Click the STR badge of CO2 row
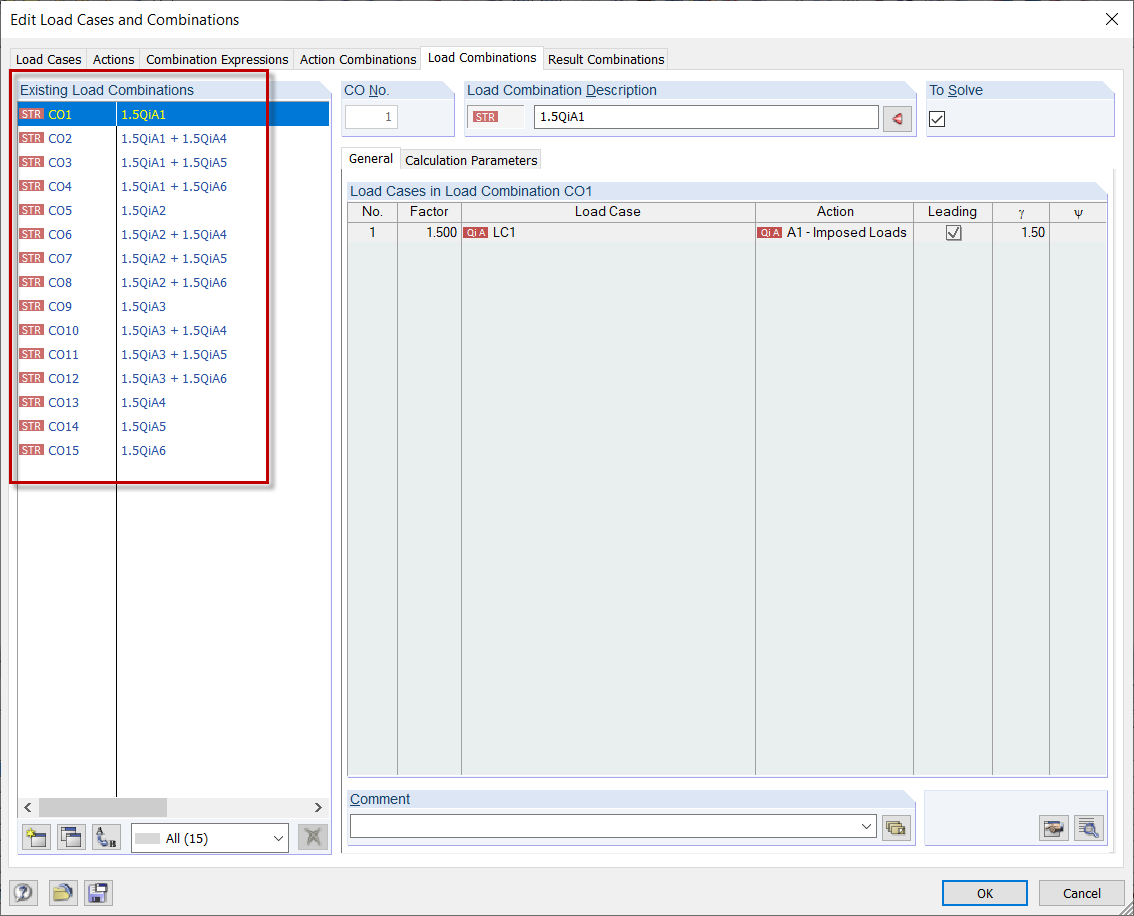 (32, 138)
